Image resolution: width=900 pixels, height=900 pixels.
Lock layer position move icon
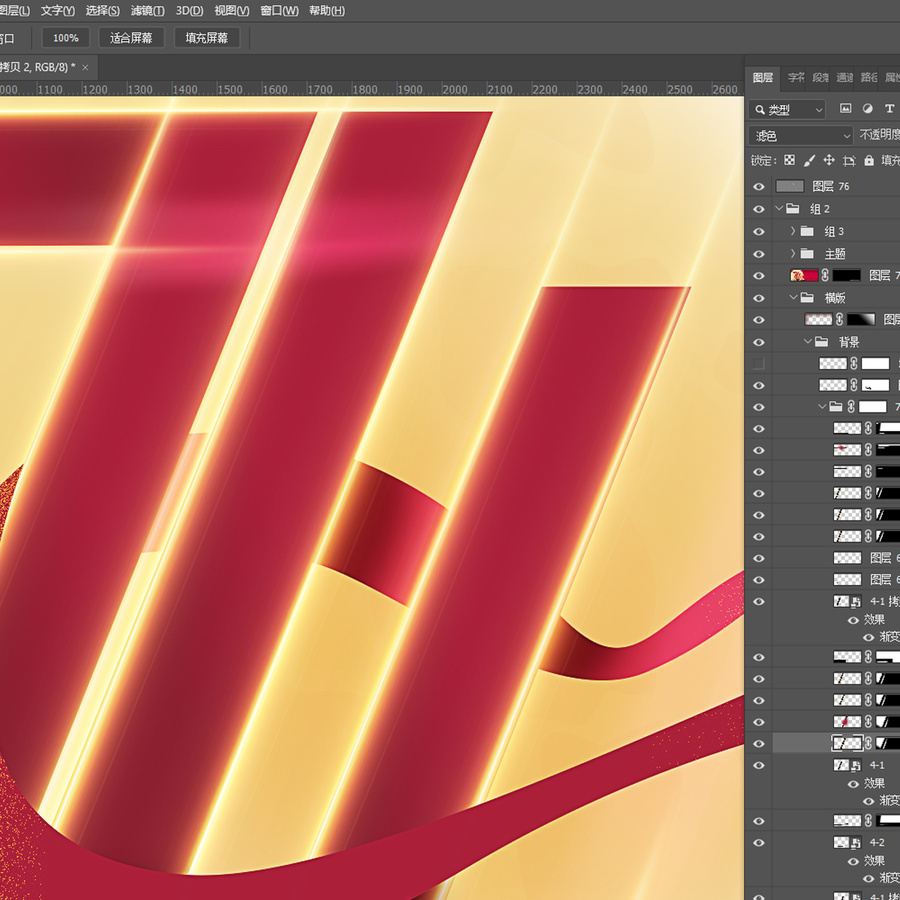(829, 160)
